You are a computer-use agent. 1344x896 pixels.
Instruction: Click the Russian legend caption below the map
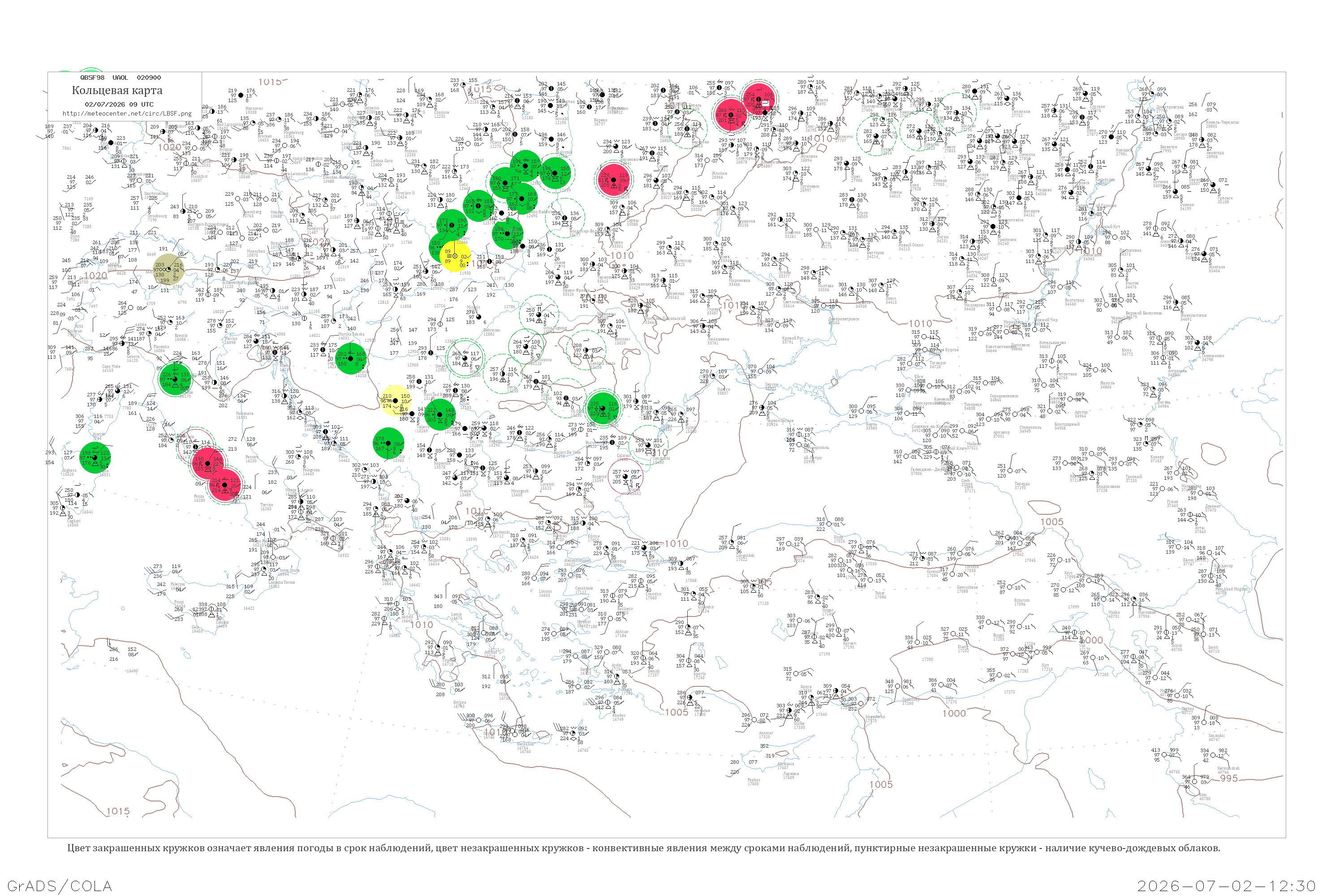[643, 848]
